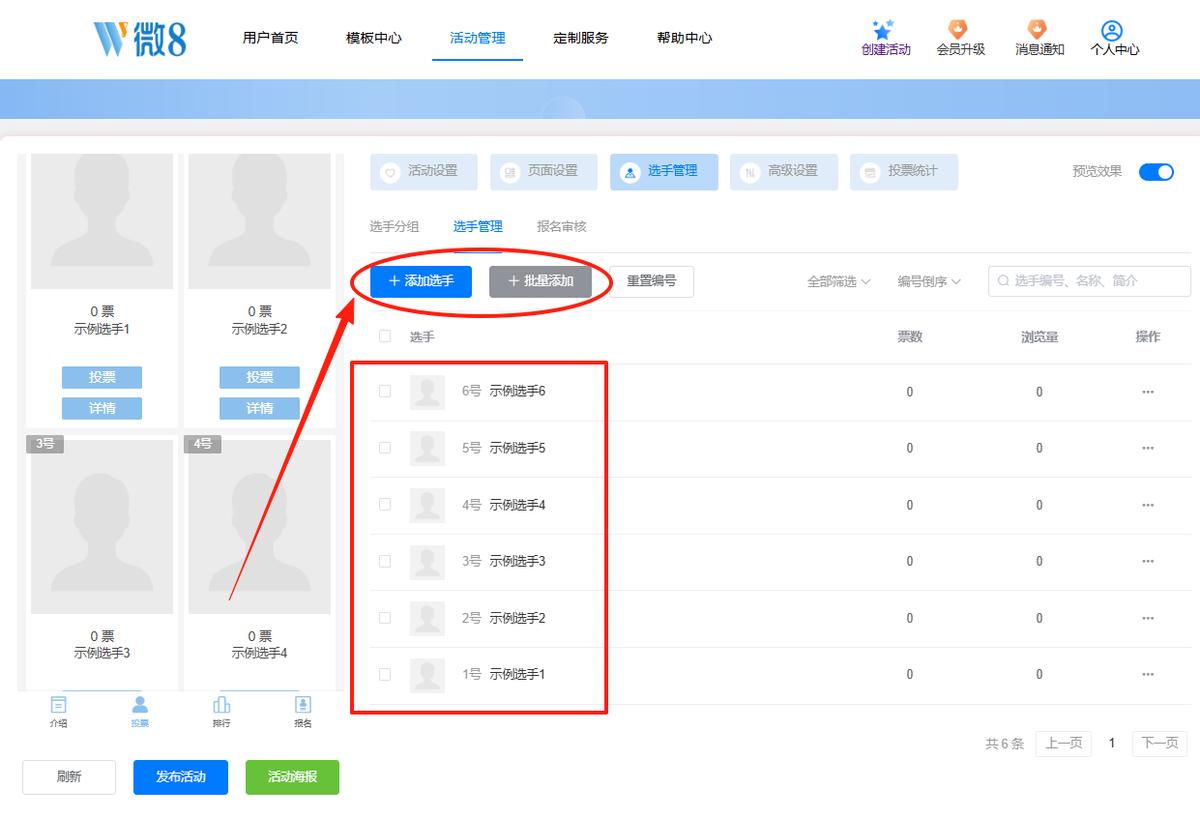Screen dimensions: 1200x817
Task: Click the 活动海报 button
Action: 292,777
